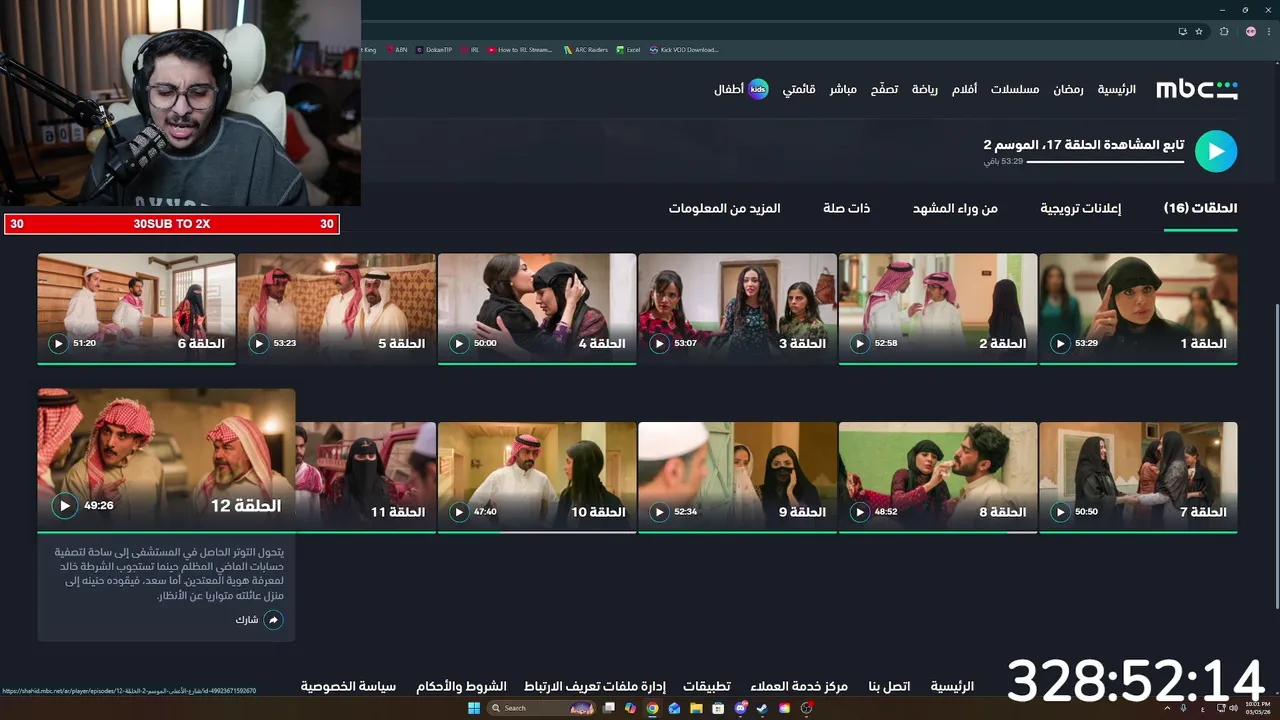
Task: Open the أفلام navigation item
Action: 964,89
